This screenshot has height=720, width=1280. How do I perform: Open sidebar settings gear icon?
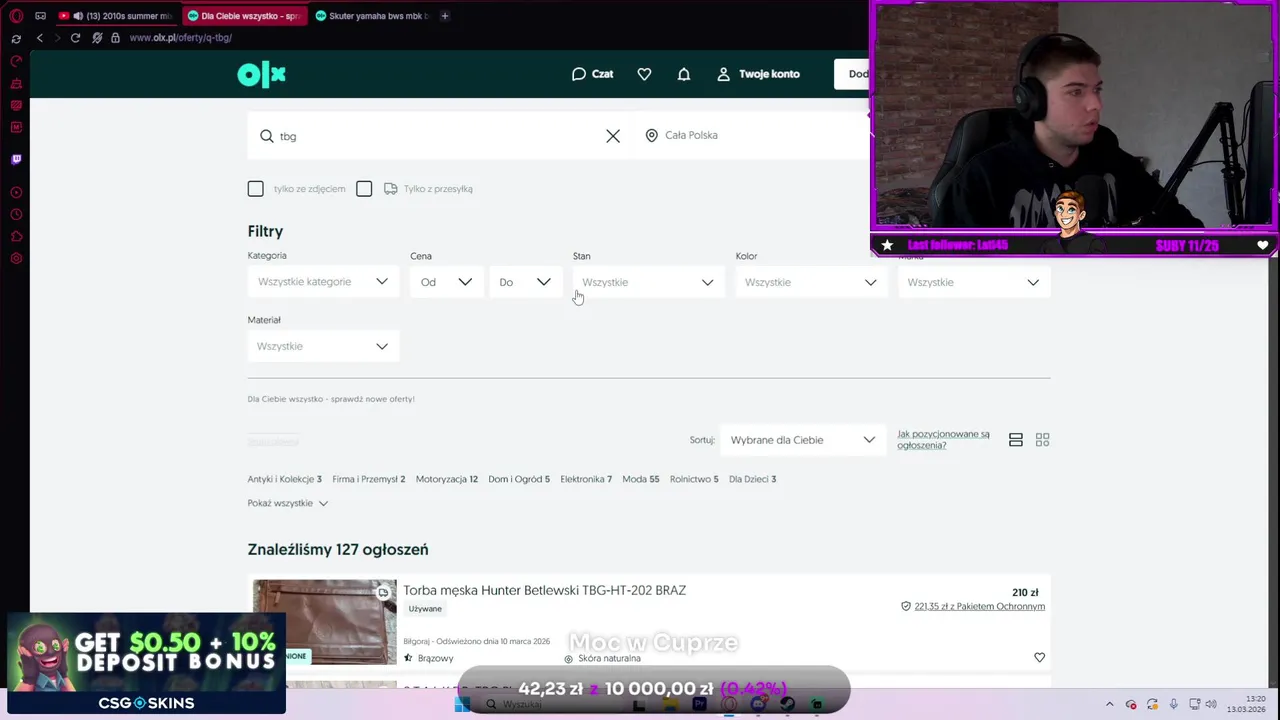(16, 259)
